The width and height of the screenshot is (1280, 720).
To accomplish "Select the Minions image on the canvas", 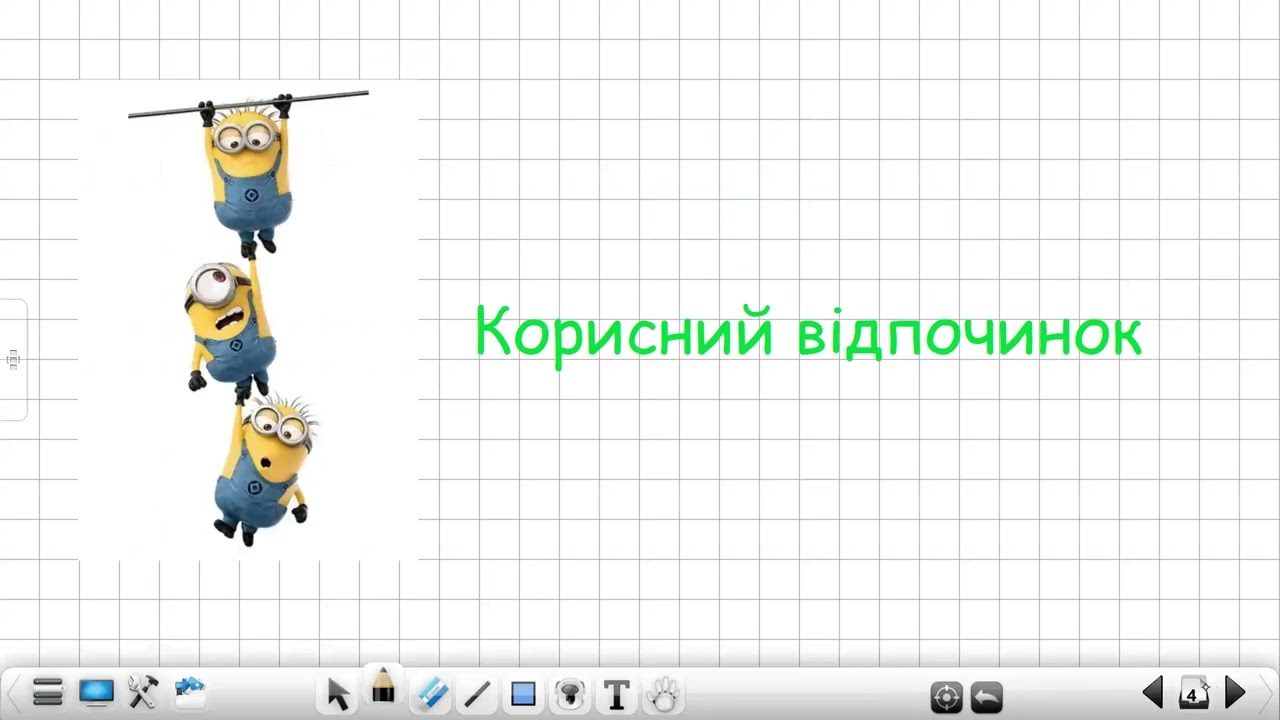I will (248, 320).
